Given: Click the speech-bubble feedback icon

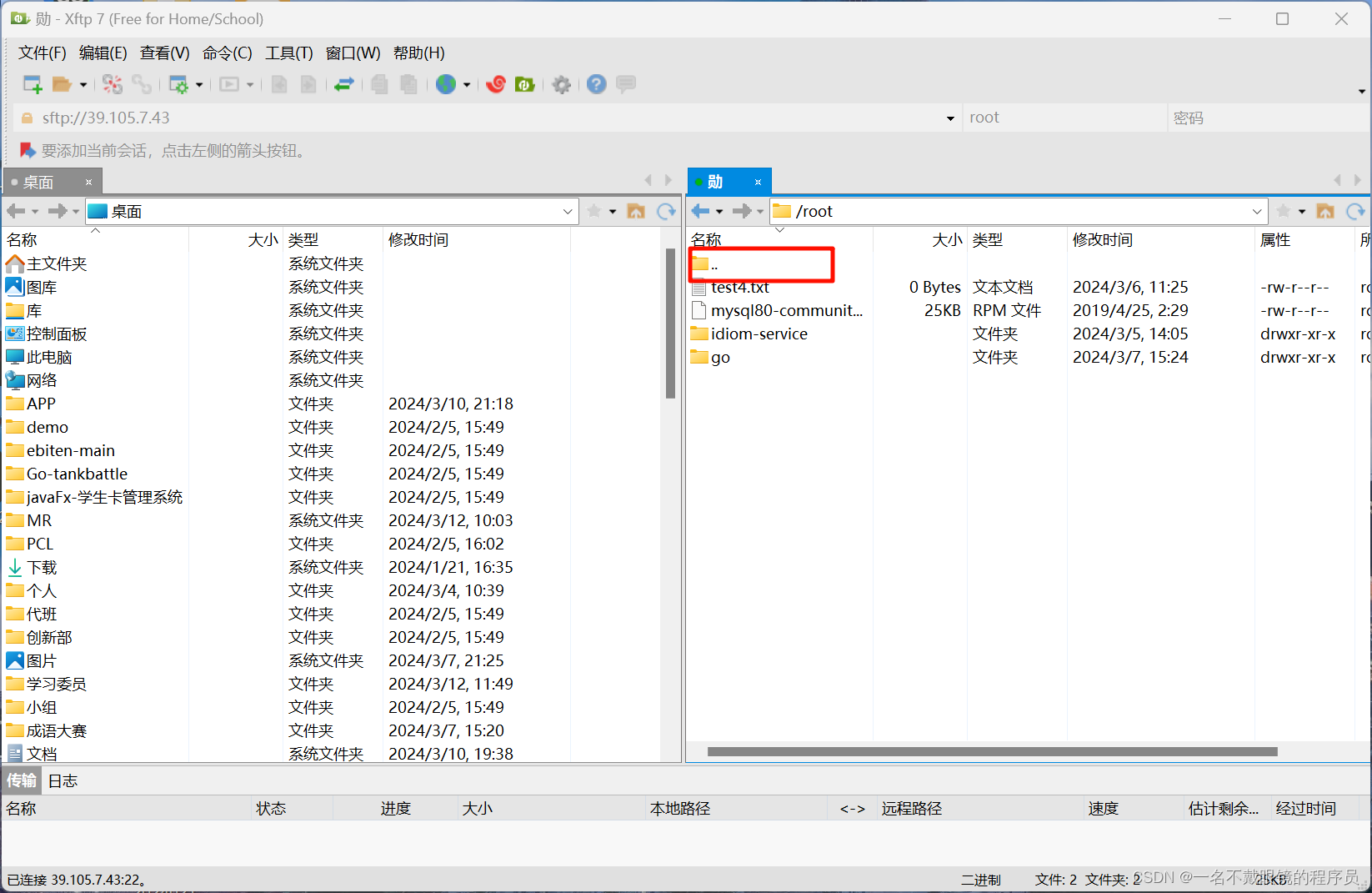Looking at the screenshot, I should pyautogui.click(x=626, y=83).
